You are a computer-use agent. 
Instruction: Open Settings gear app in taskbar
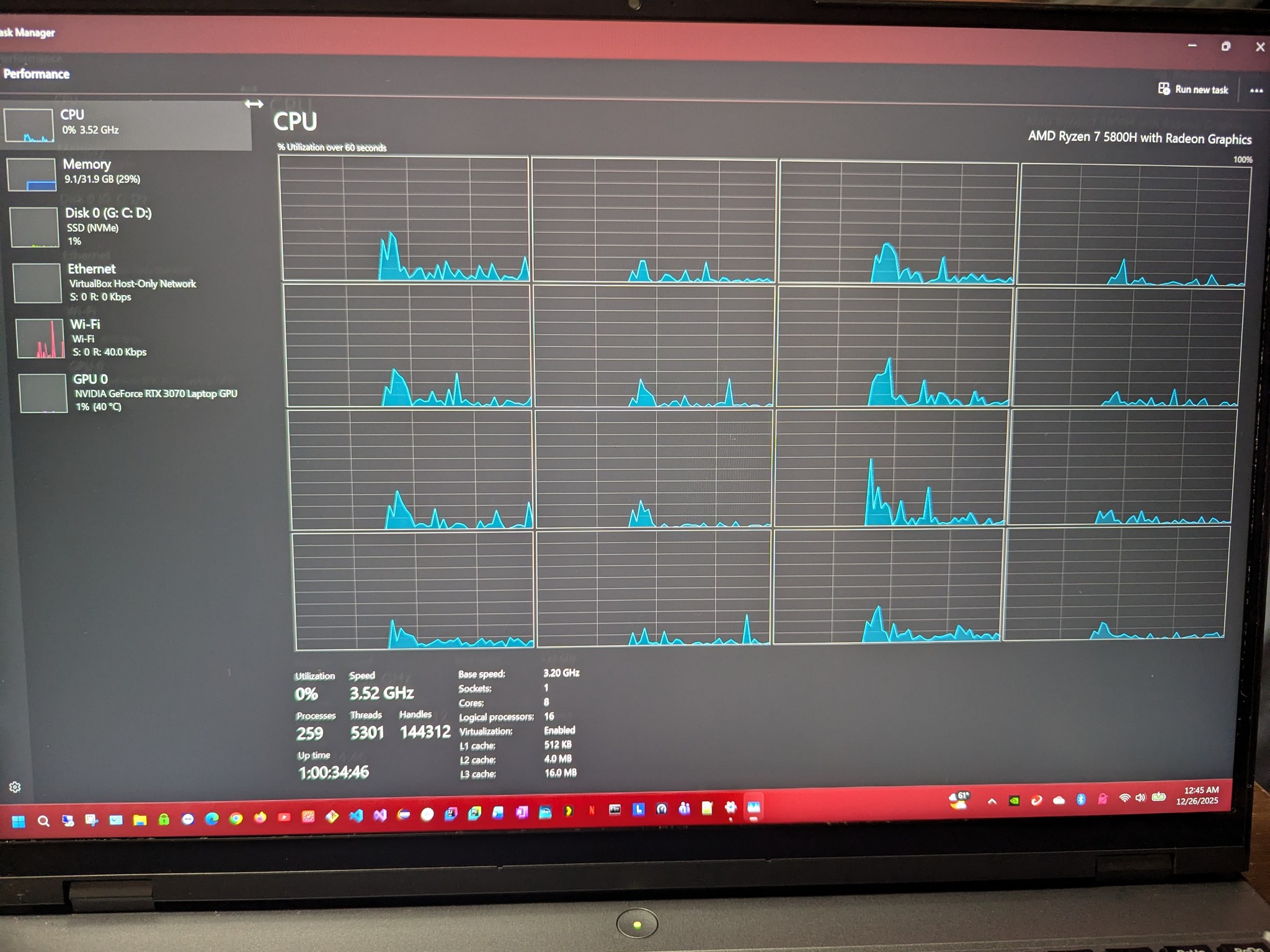point(730,807)
